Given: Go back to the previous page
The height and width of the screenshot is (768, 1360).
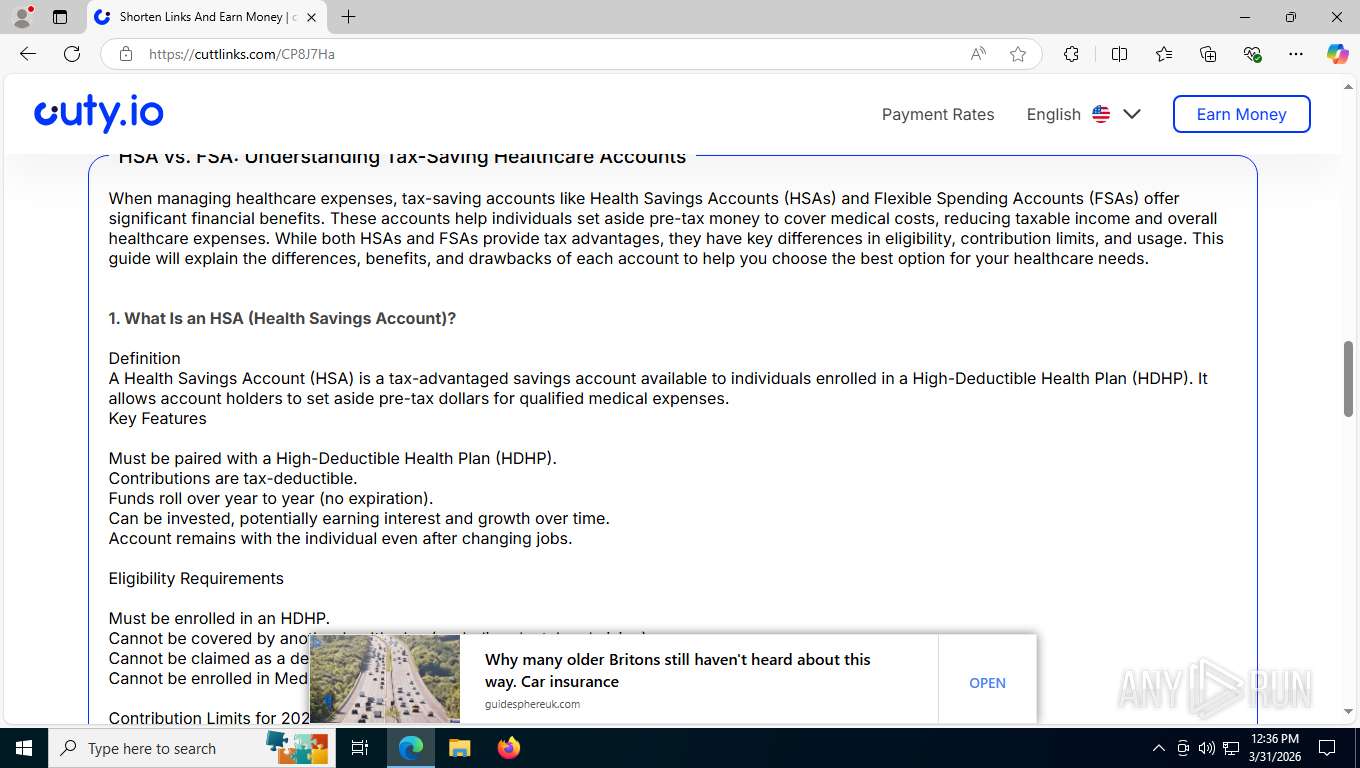Looking at the screenshot, I should click(28, 54).
